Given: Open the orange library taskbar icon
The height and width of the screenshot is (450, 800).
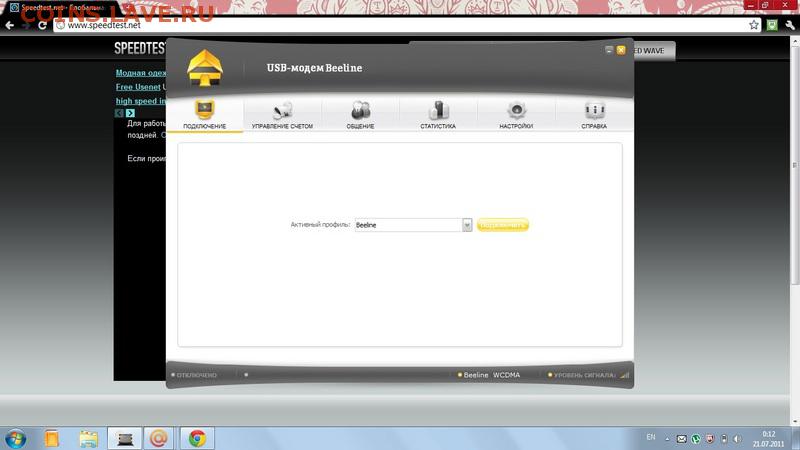Looking at the screenshot, I should (52, 439).
